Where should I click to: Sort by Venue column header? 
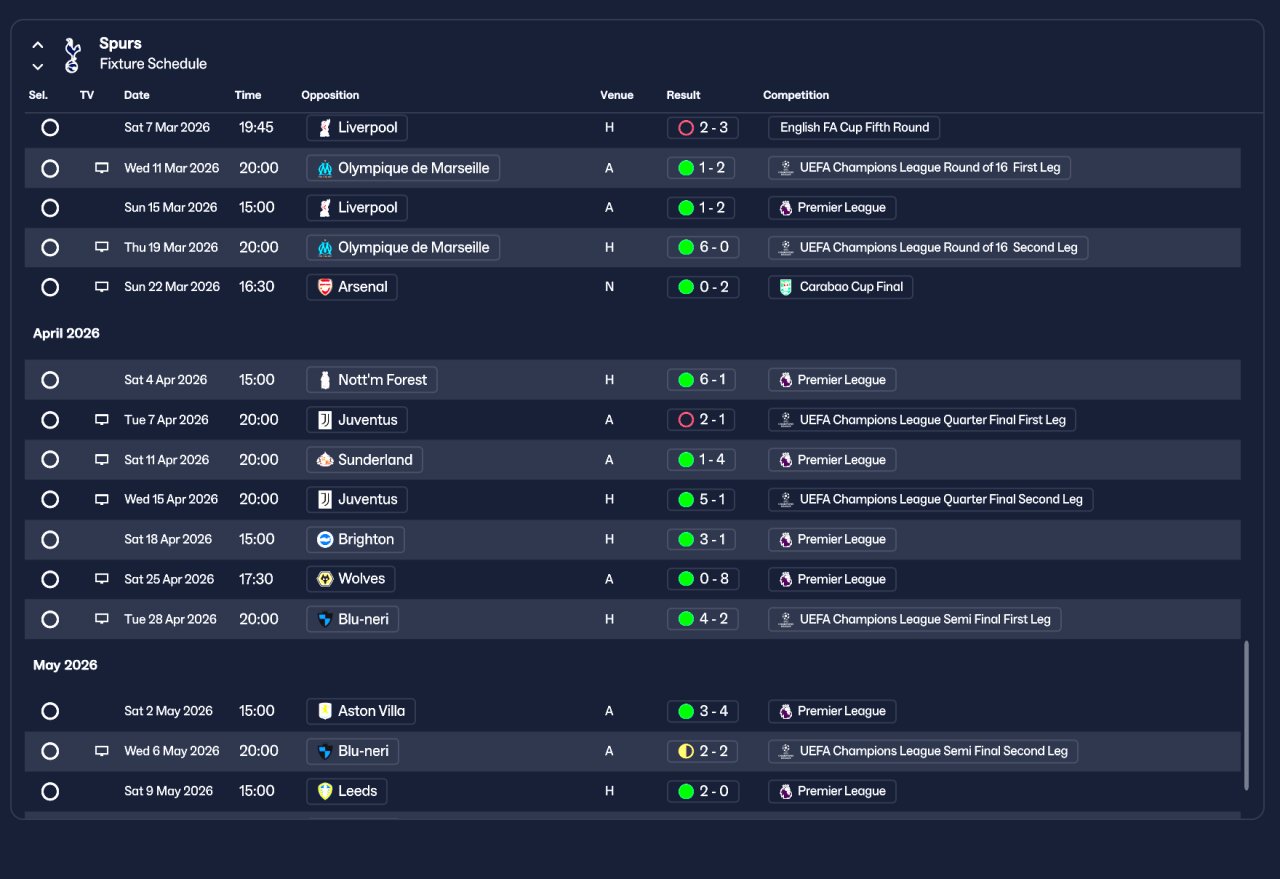(x=617, y=95)
